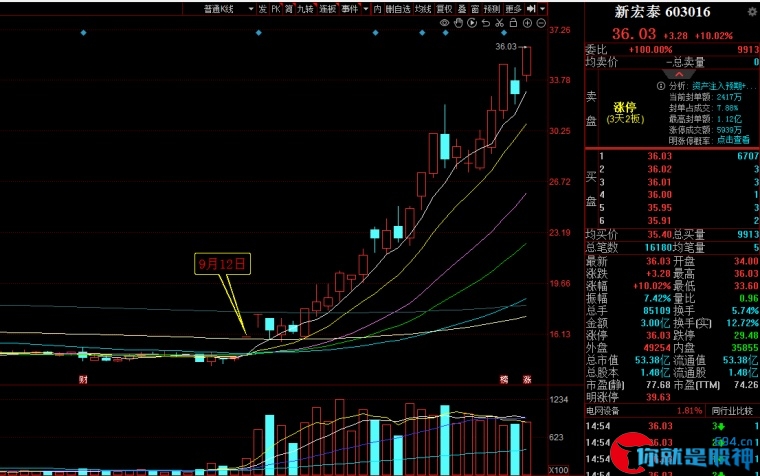Click the 涨 marker below chart

point(527,380)
